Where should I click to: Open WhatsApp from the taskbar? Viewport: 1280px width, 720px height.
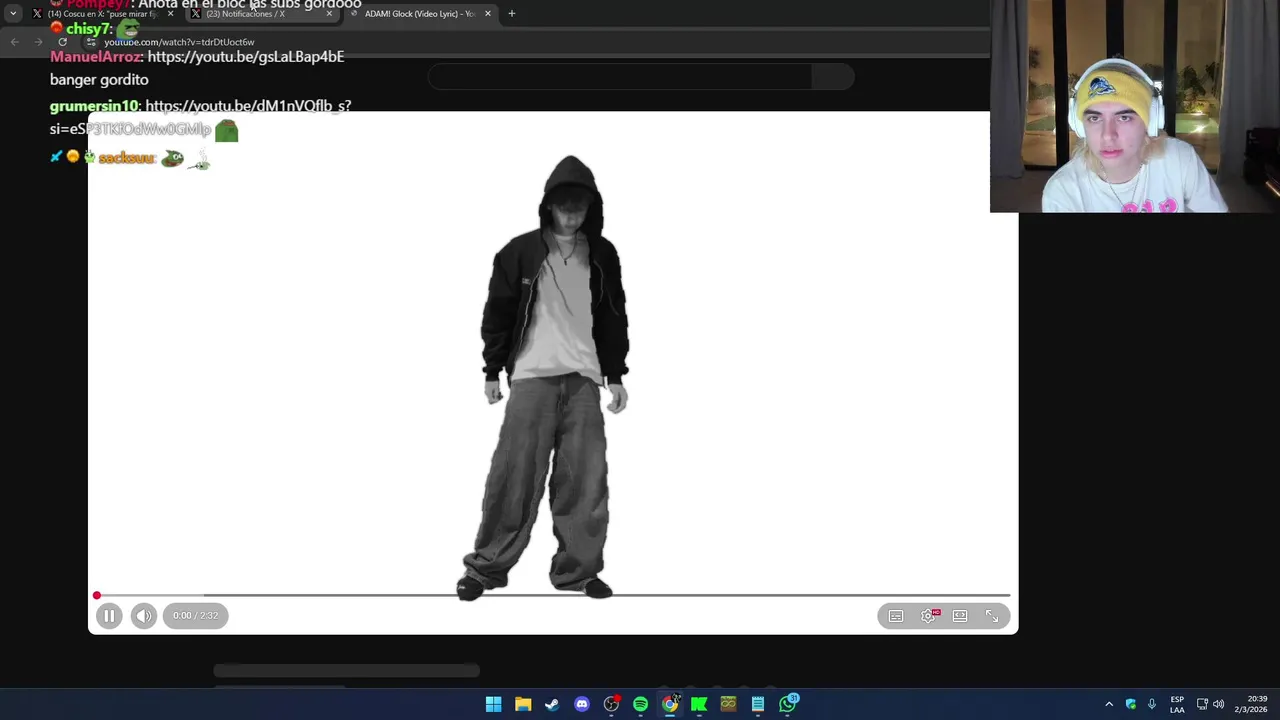click(x=788, y=704)
